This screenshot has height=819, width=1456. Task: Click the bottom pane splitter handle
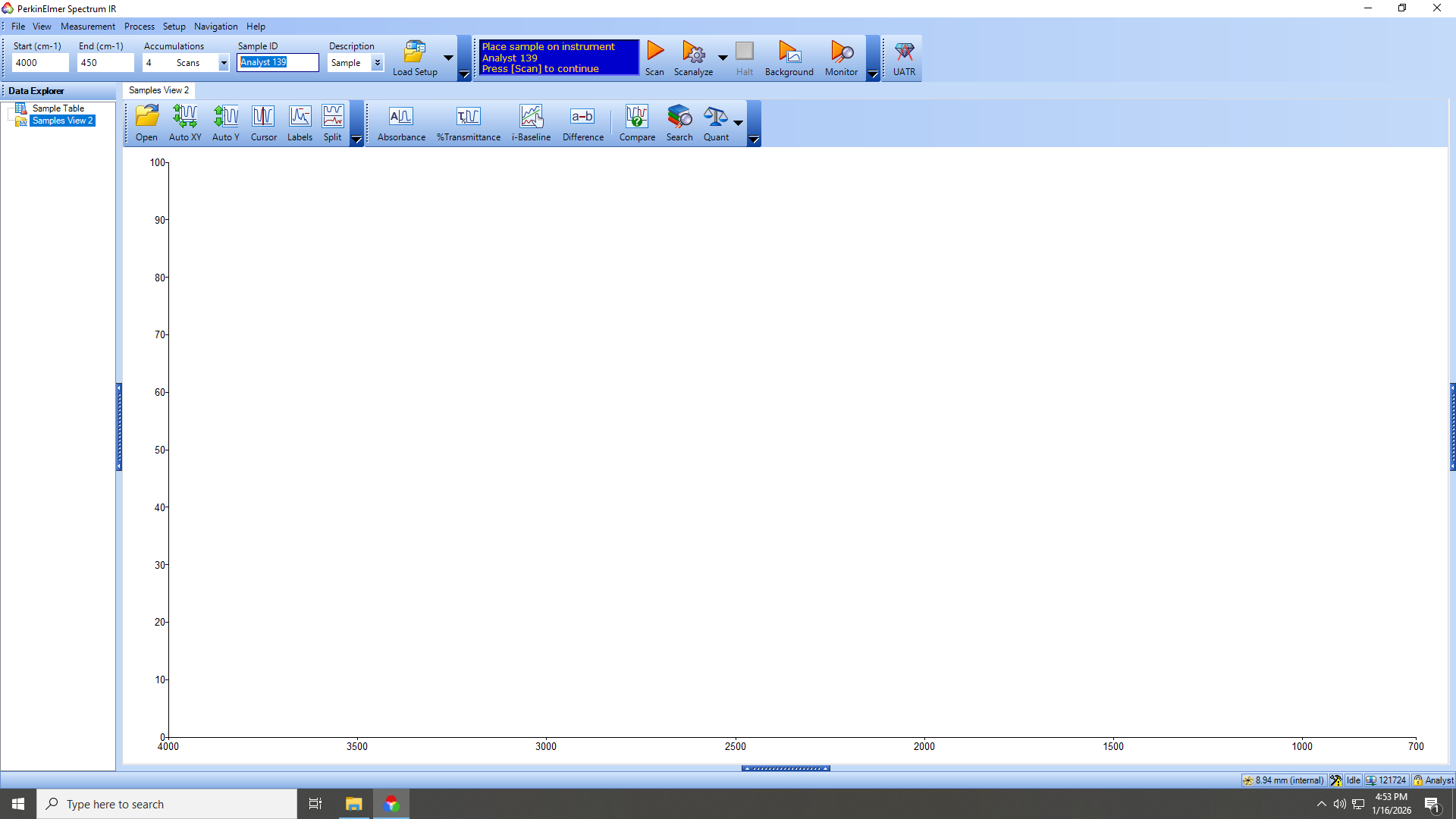786,768
